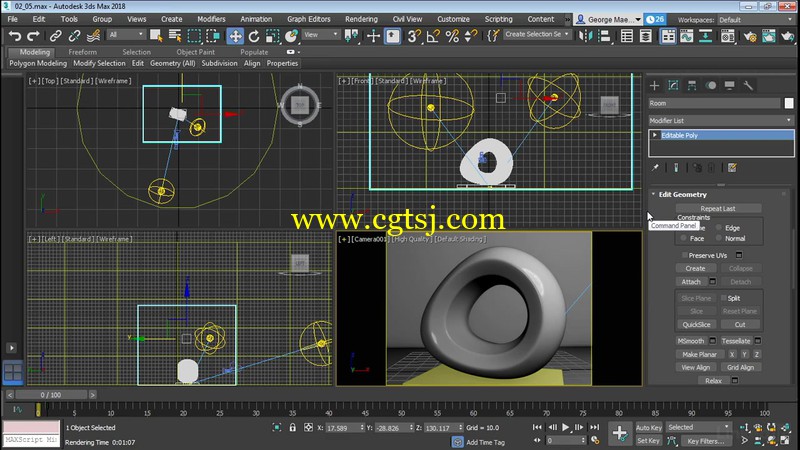Open the View reference coordinate dropdown
Screen dimensions: 800x450
(x=321, y=35)
